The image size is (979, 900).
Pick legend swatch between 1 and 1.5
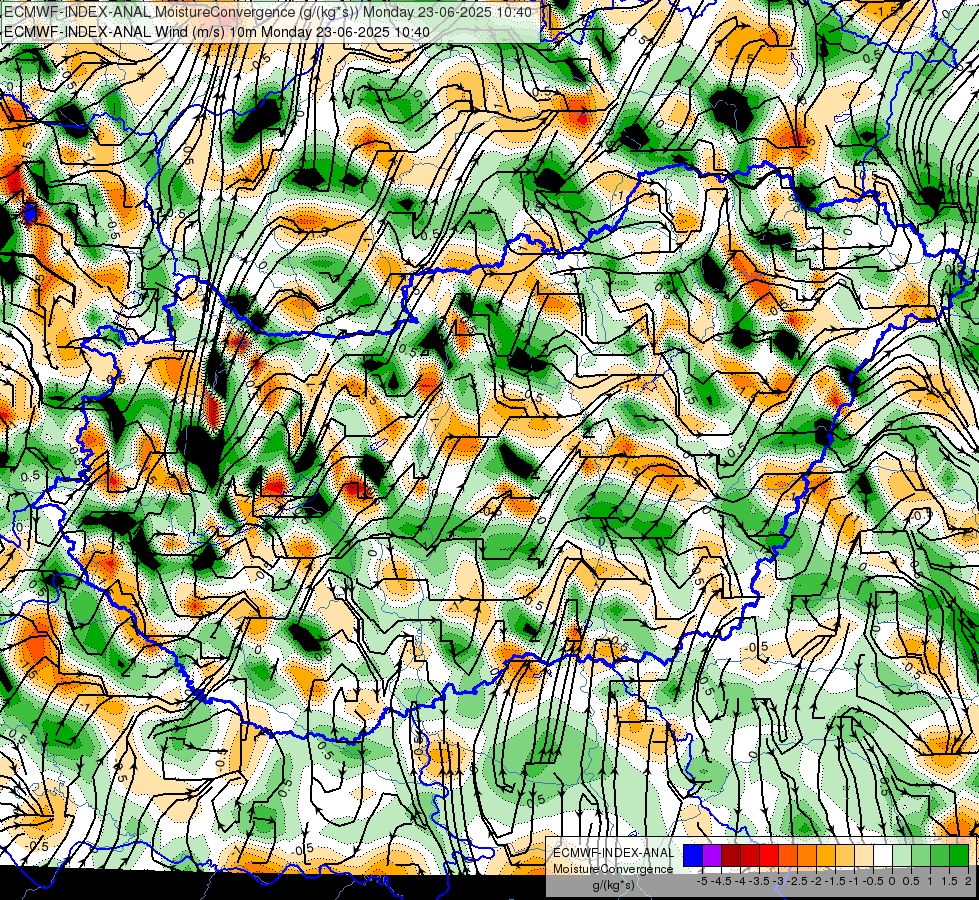(940, 855)
